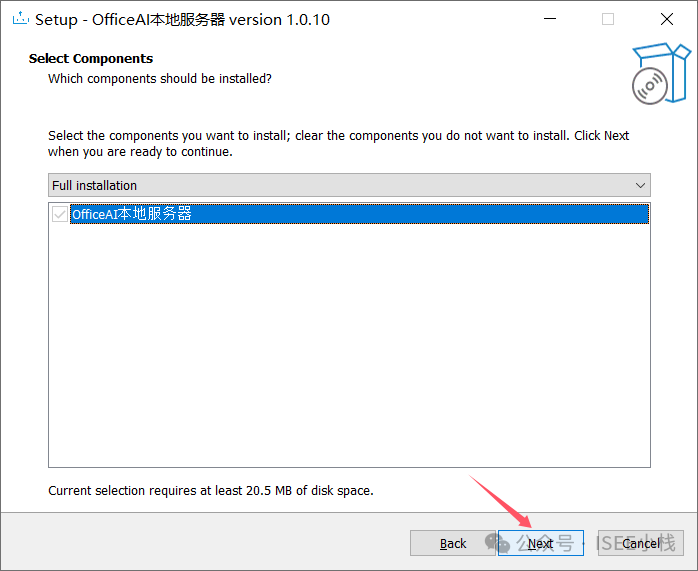Select the OfficeAI本地服务器 list row
The height and width of the screenshot is (571, 698).
pyautogui.click(x=359, y=214)
